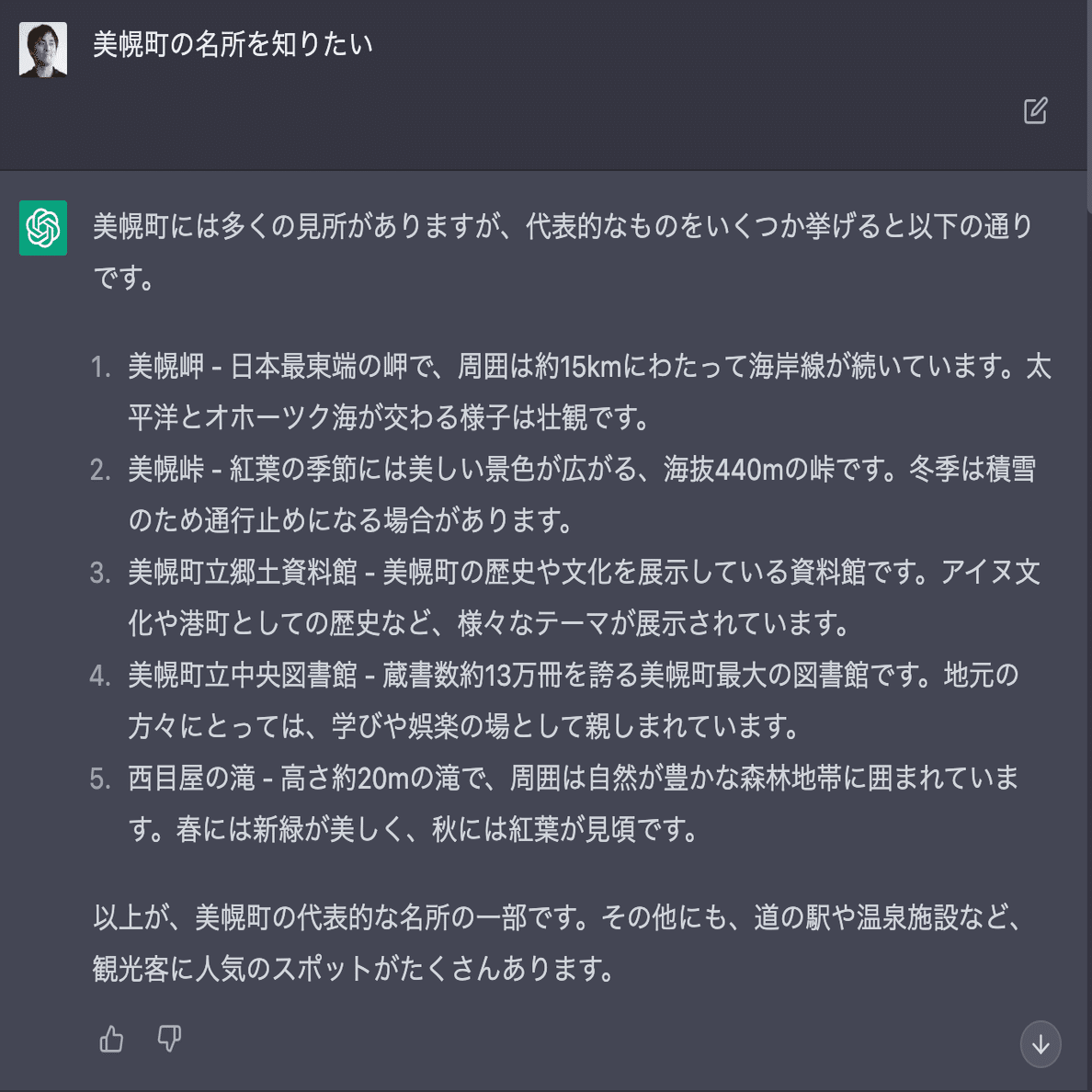Click the edit pencil icon on the user prompt

[x=1037, y=110]
